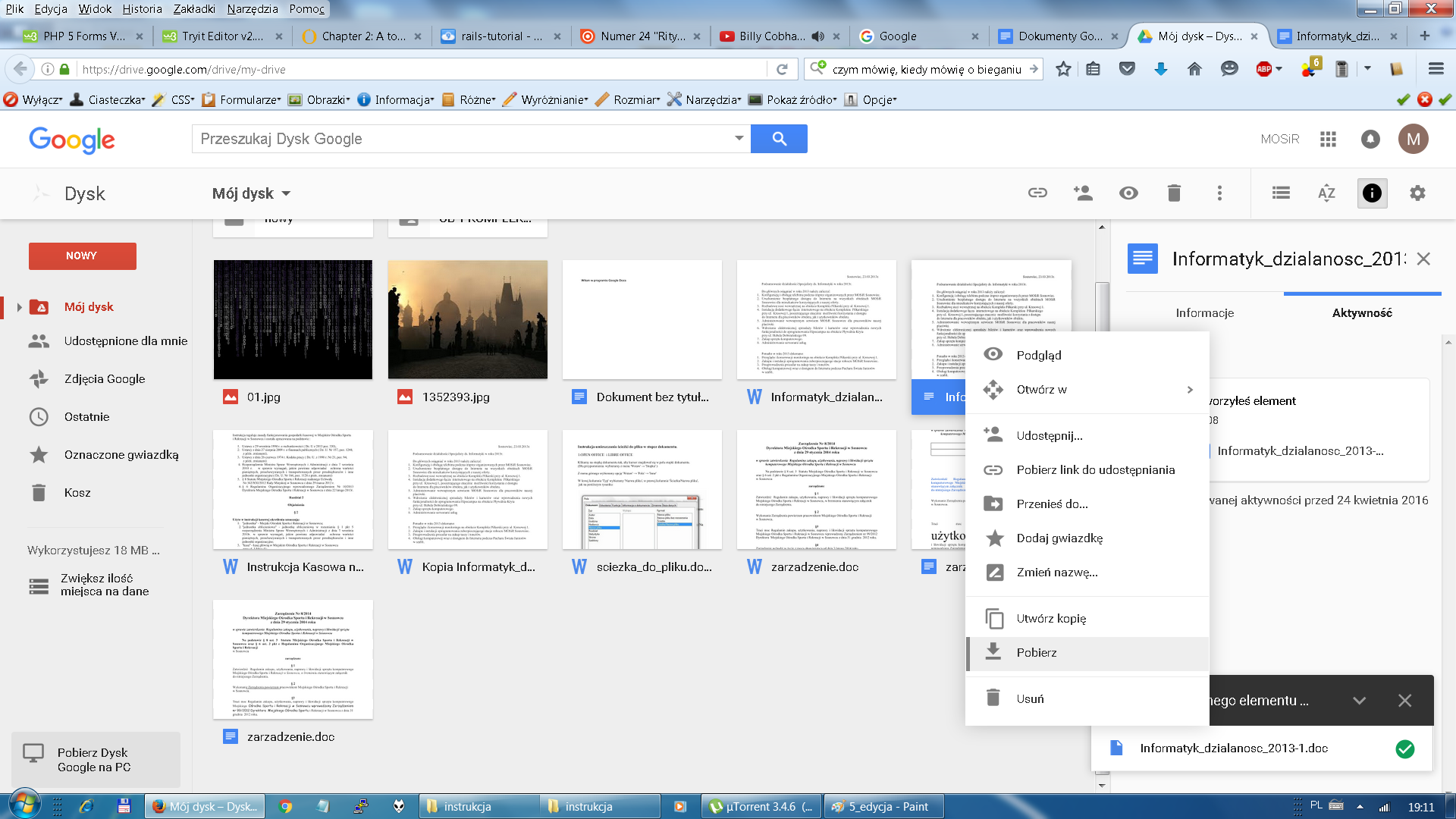This screenshot has width=1456, height=819.
Task: Click the red NOWY button
Action: [x=82, y=256]
